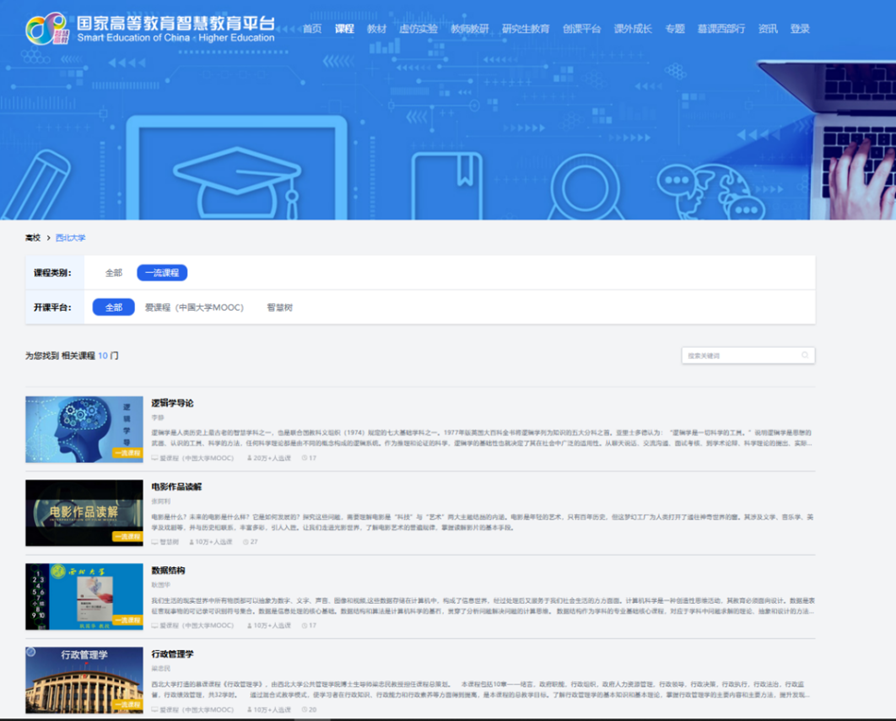Click the search magnifier icon

coord(804,355)
